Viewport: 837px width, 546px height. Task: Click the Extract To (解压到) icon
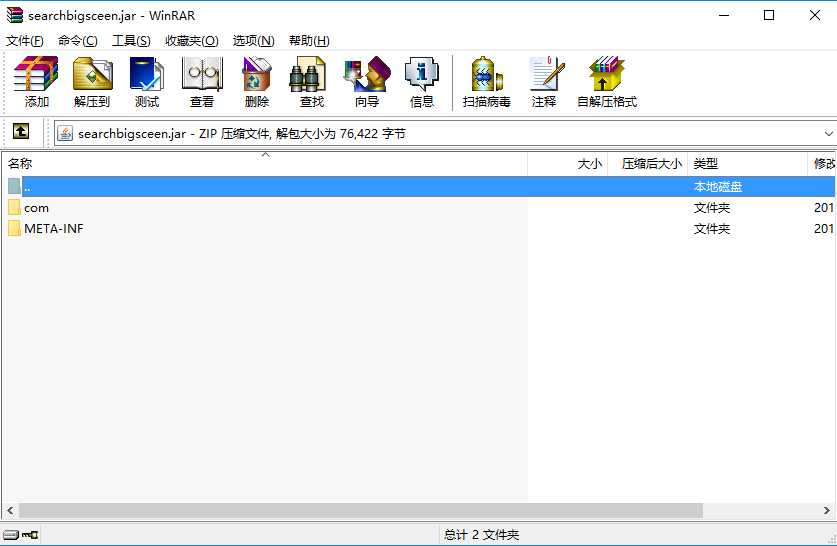(x=92, y=82)
